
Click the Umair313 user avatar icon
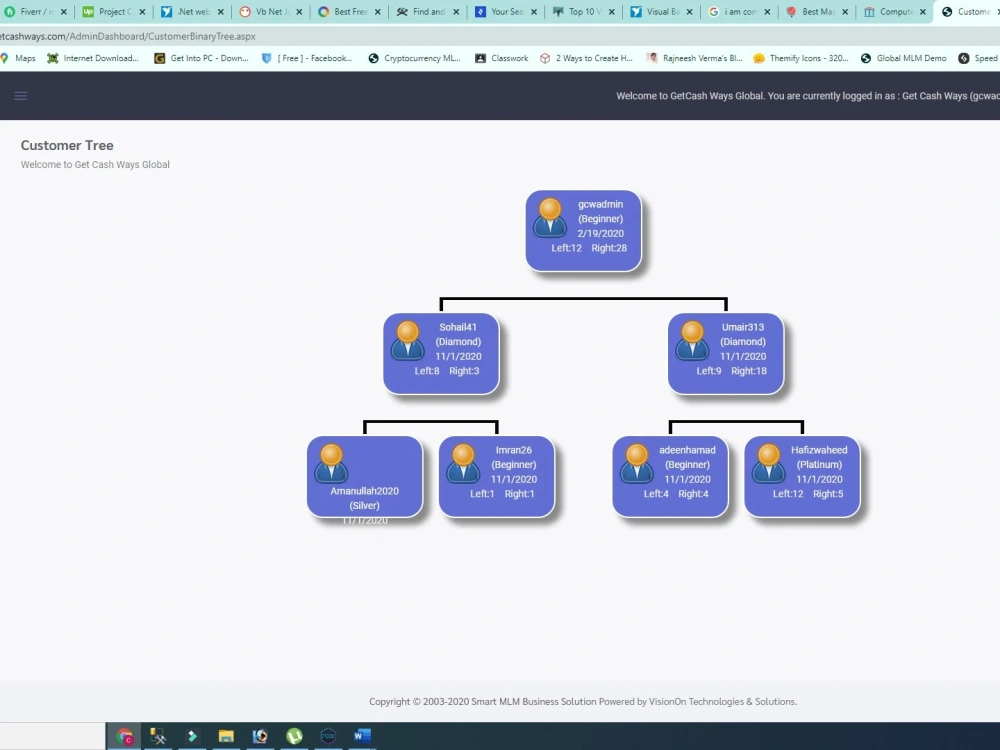point(692,340)
